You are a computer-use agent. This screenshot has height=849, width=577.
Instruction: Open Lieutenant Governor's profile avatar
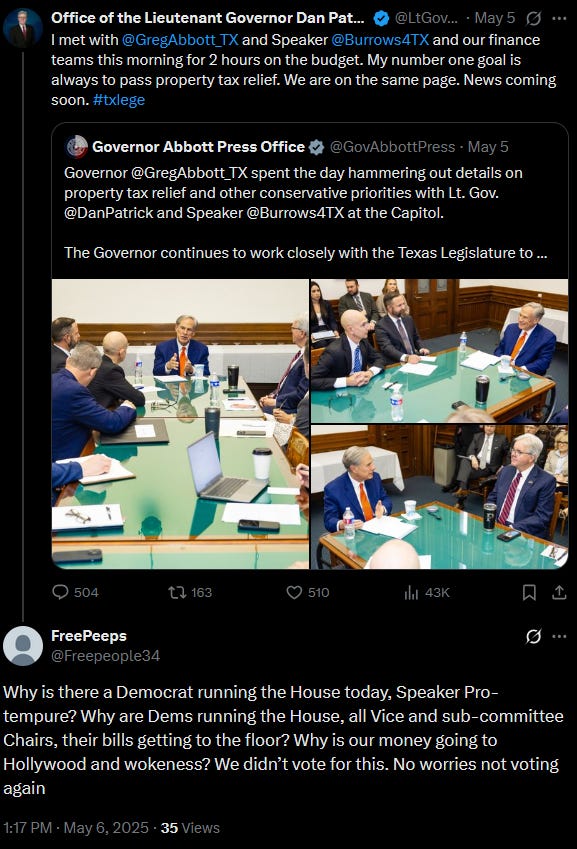tap(23, 28)
